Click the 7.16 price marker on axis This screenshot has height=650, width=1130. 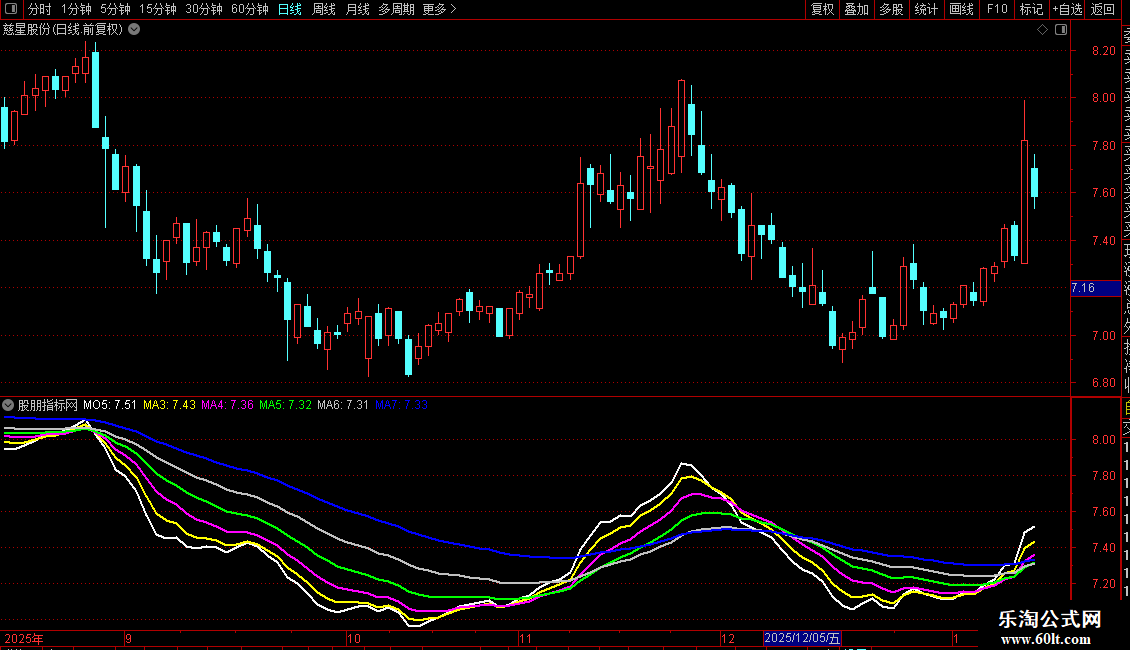1084,288
